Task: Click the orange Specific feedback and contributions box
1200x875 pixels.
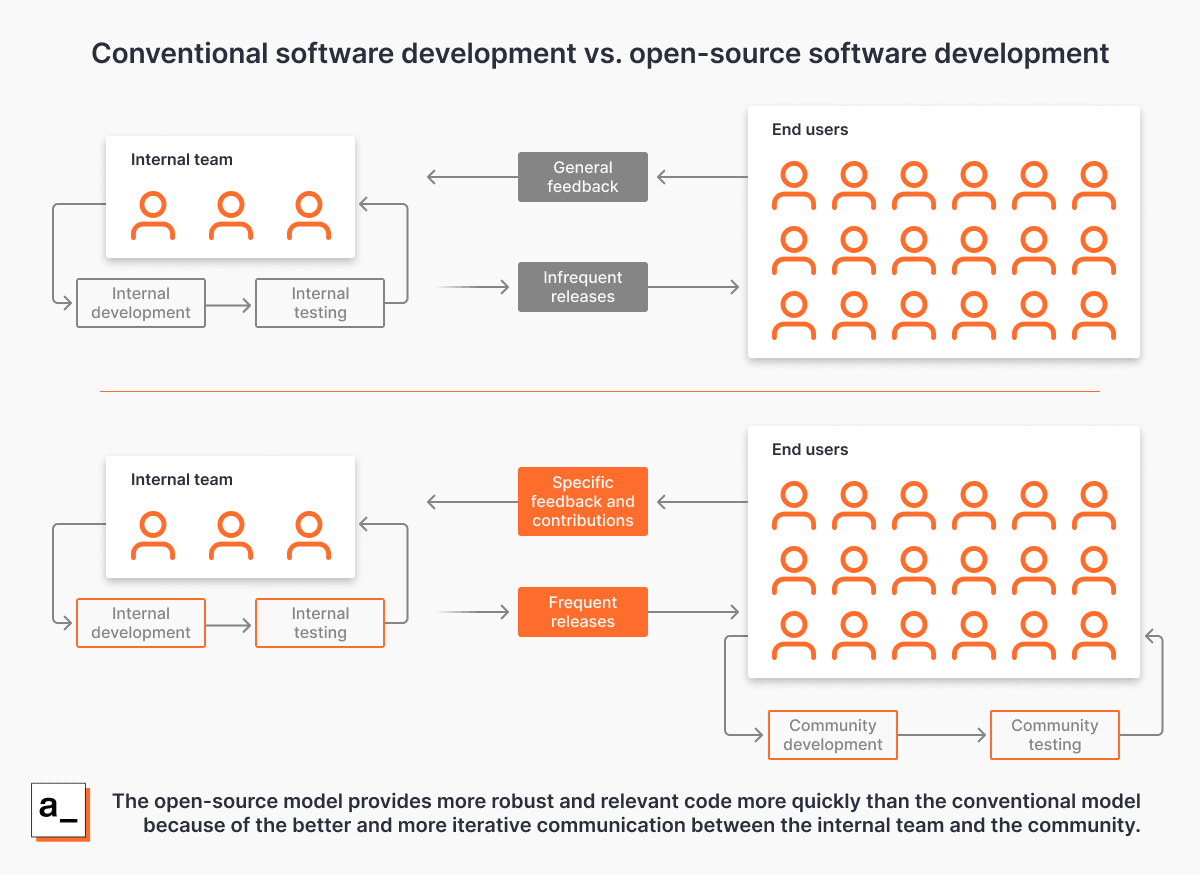Action: [x=582, y=501]
